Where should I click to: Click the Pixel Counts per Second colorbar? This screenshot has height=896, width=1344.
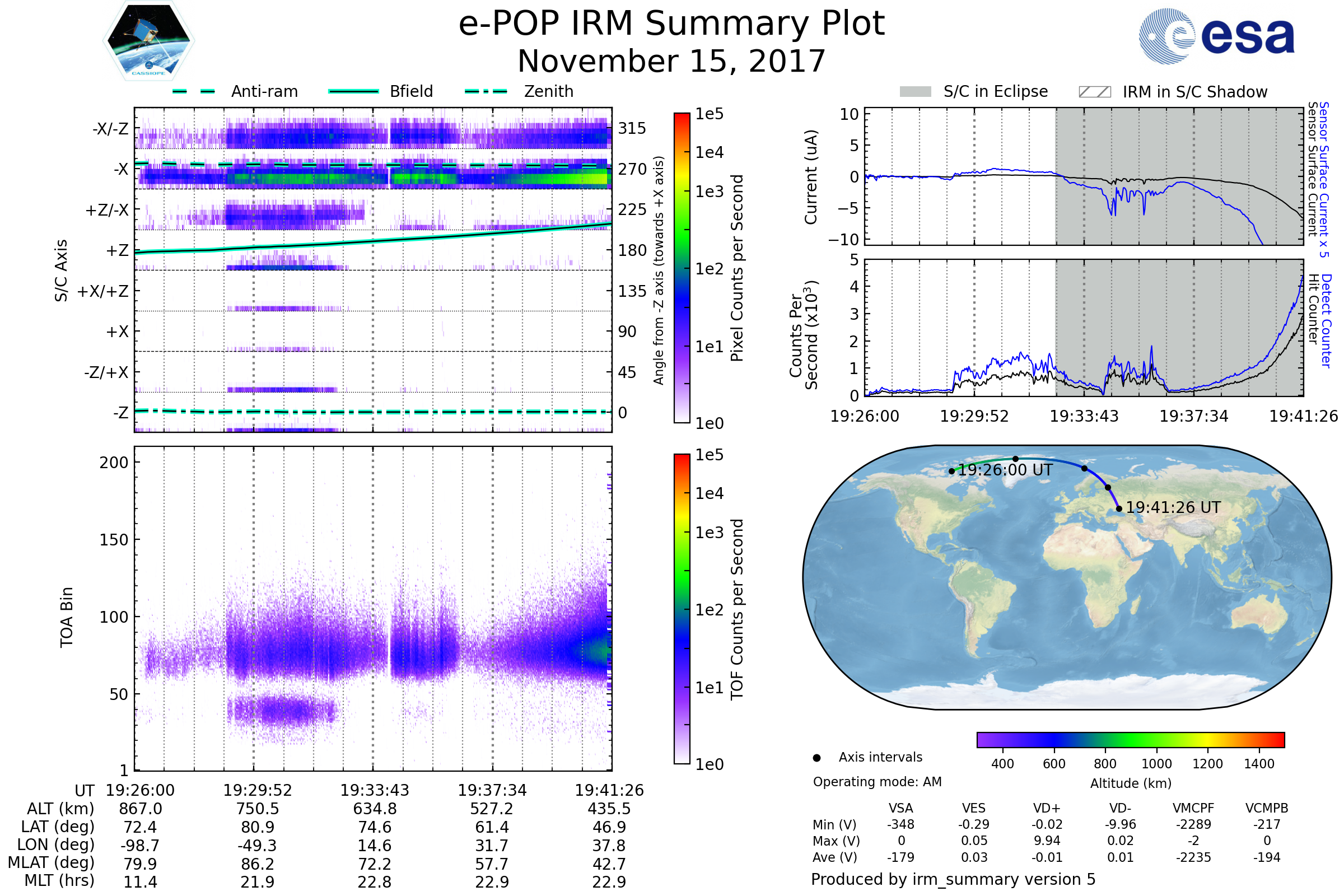tap(682, 268)
